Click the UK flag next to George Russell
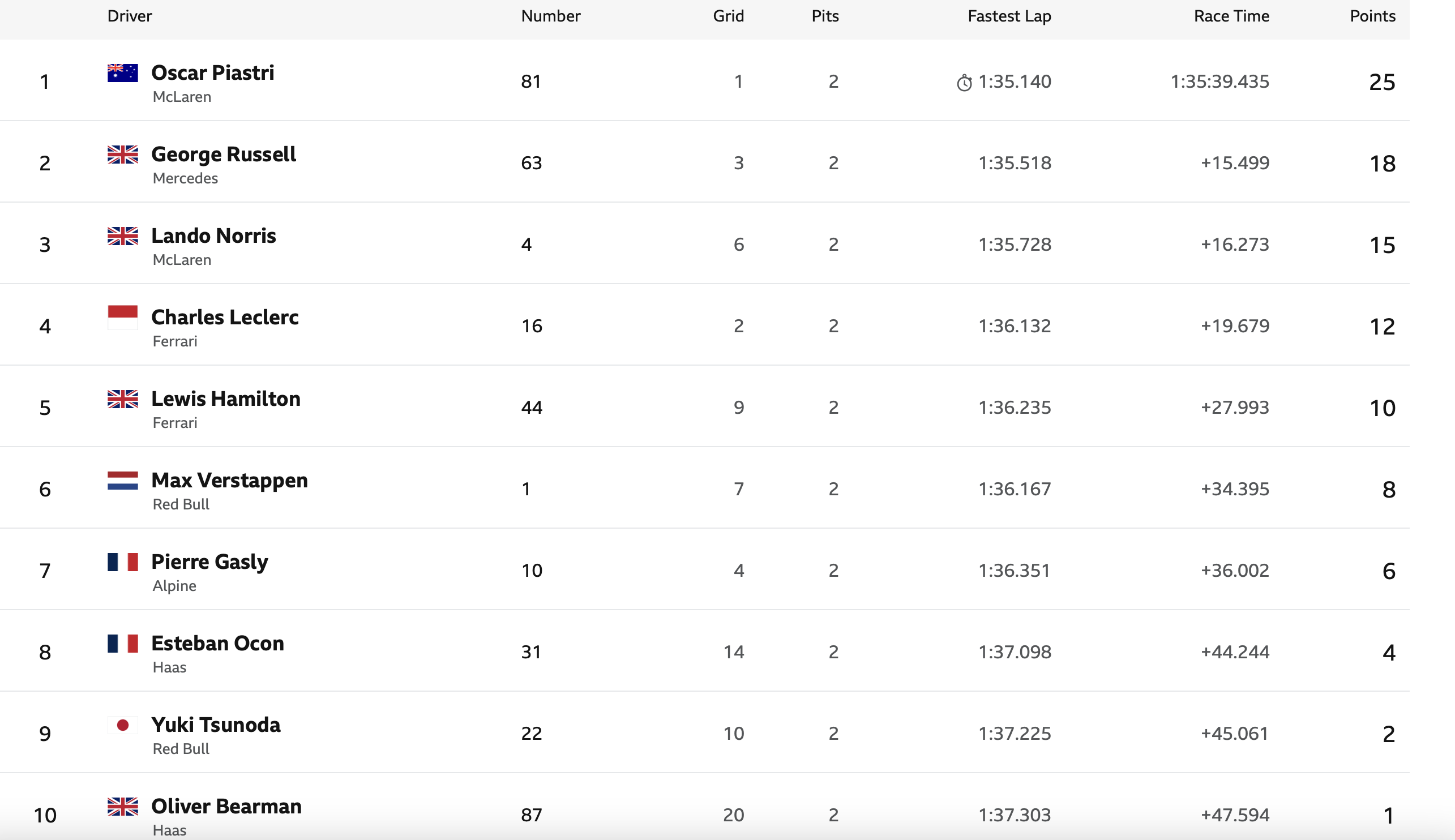Screen dimensions: 1455x840 122,155
